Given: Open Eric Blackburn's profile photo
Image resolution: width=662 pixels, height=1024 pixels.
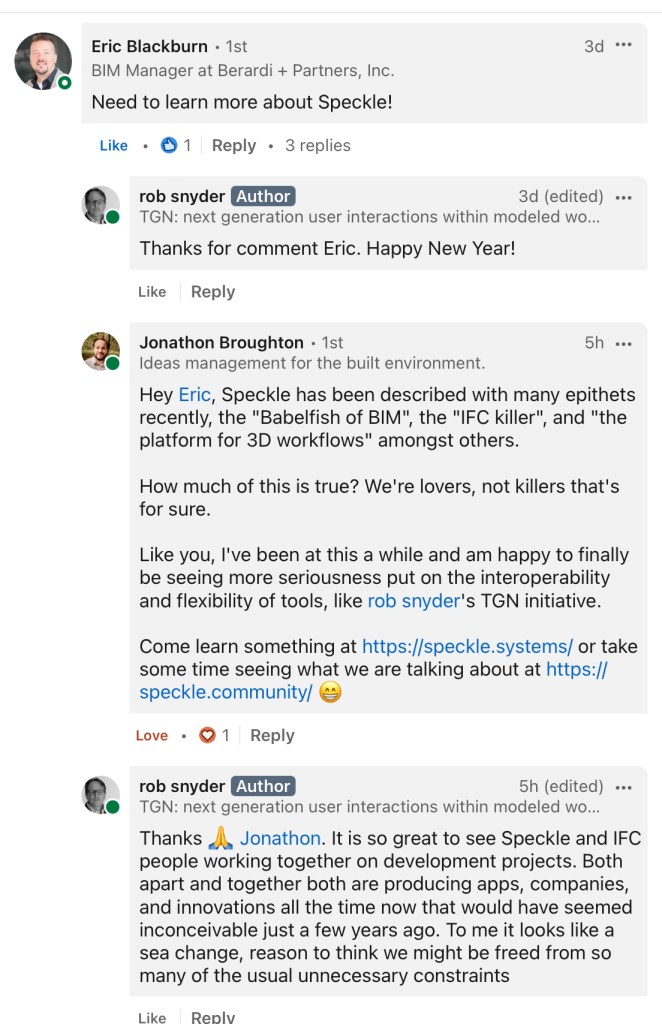Looking at the screenshot, I should tap(43, 61).
